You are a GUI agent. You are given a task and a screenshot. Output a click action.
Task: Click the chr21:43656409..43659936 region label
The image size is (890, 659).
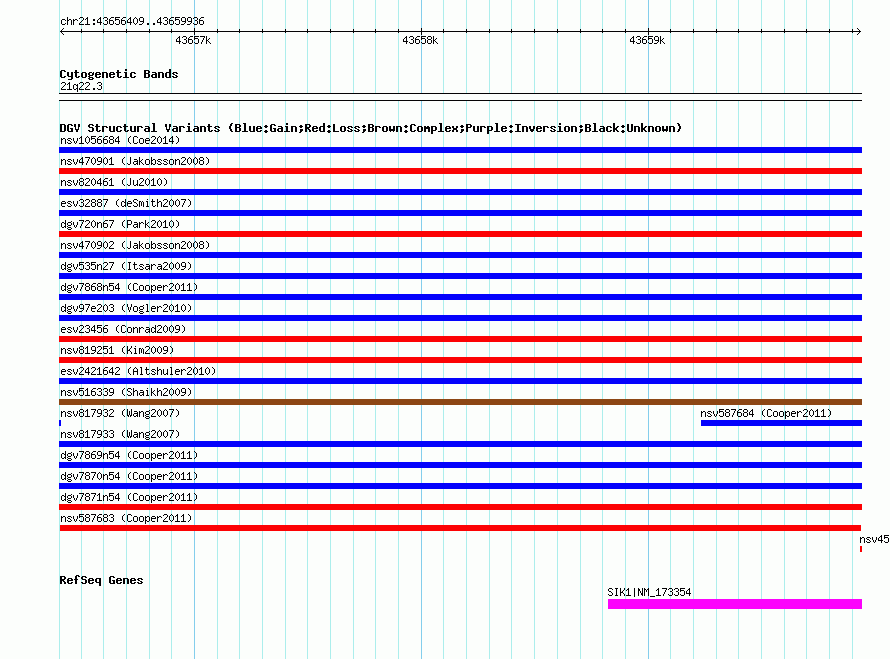pyautogui.click(x=132, y=21)
